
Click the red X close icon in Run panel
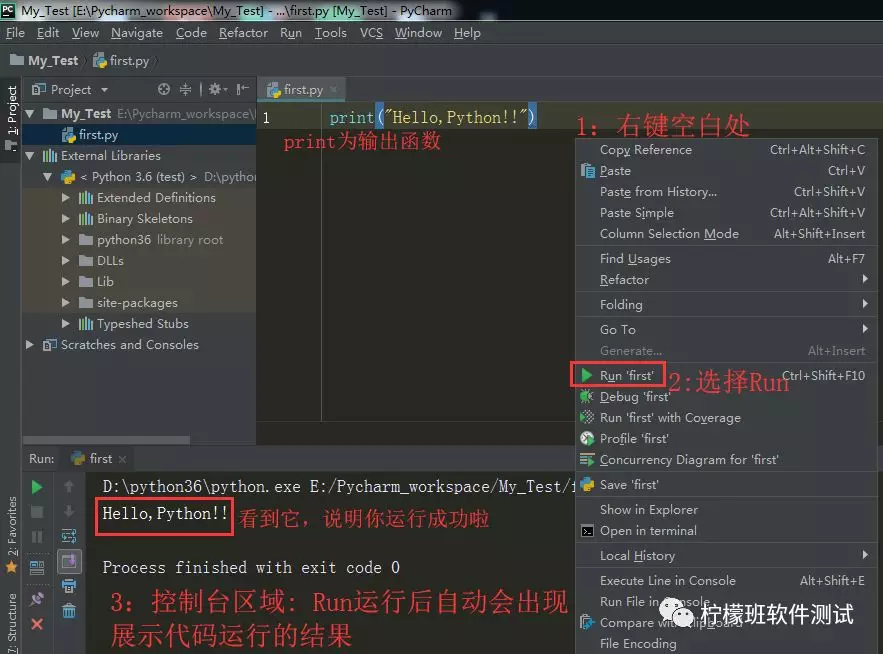[x=37, y=624]
